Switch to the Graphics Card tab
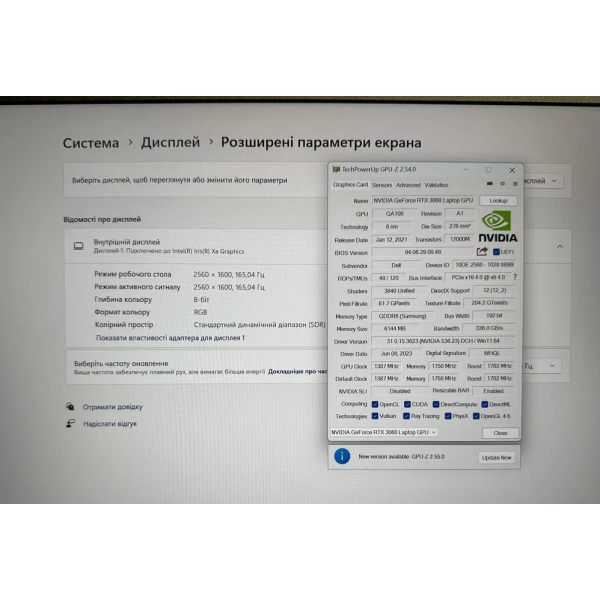This screenshot has width=600, height=600. (350, 184)
